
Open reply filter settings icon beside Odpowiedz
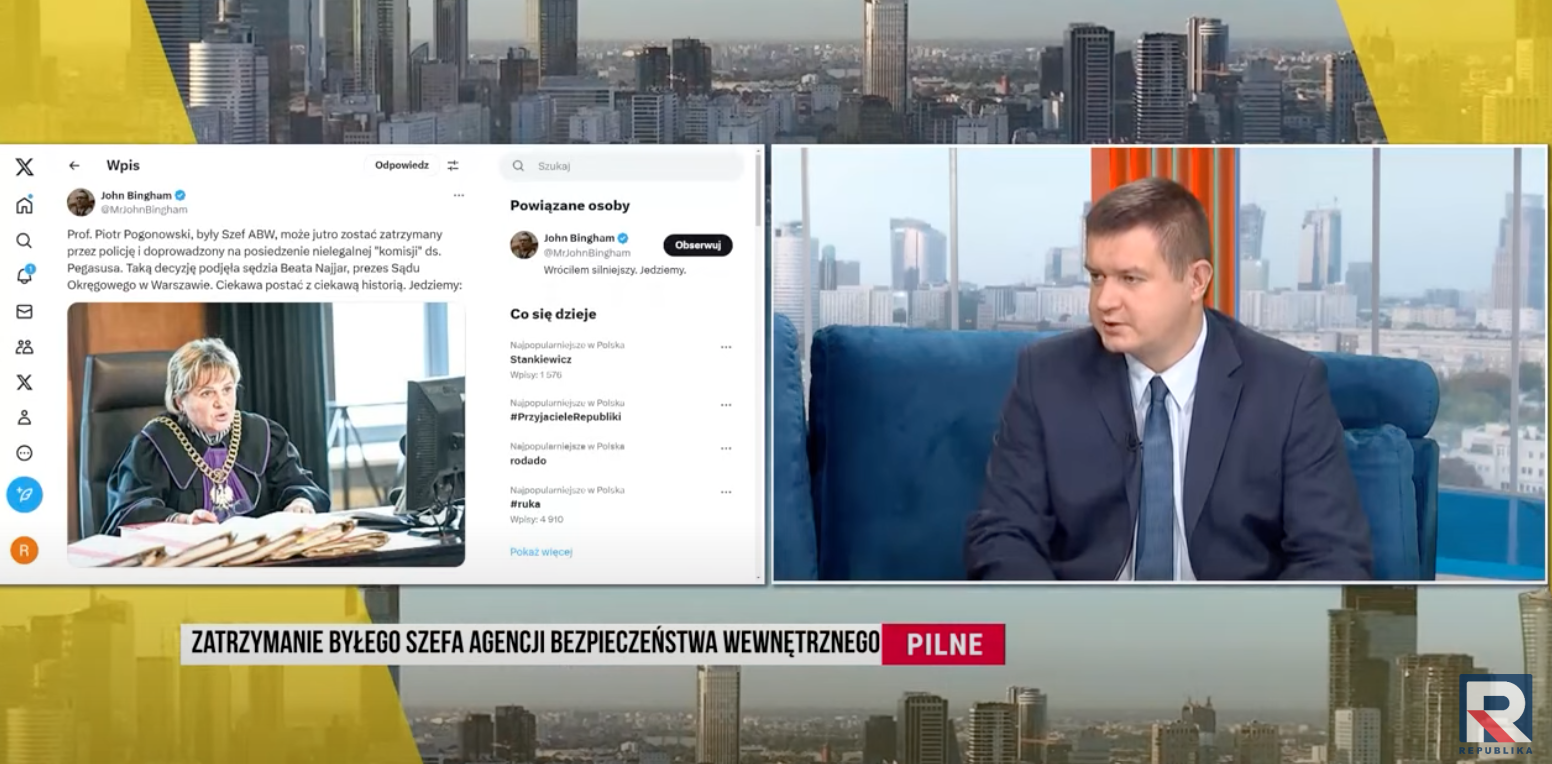[x=453, y=166]
